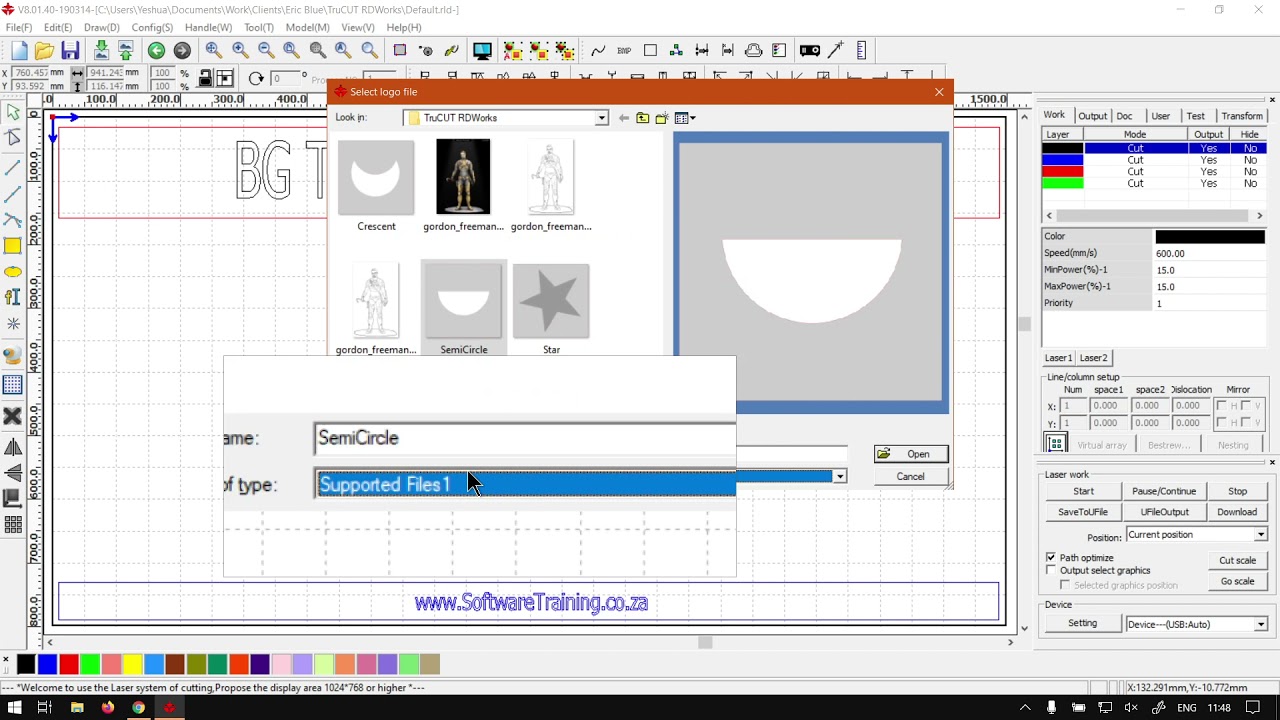Pick the ellipse drawing tool
The width and height of the screenshot is (1280, 720).
pyautogui.click(x=12, y=272)
